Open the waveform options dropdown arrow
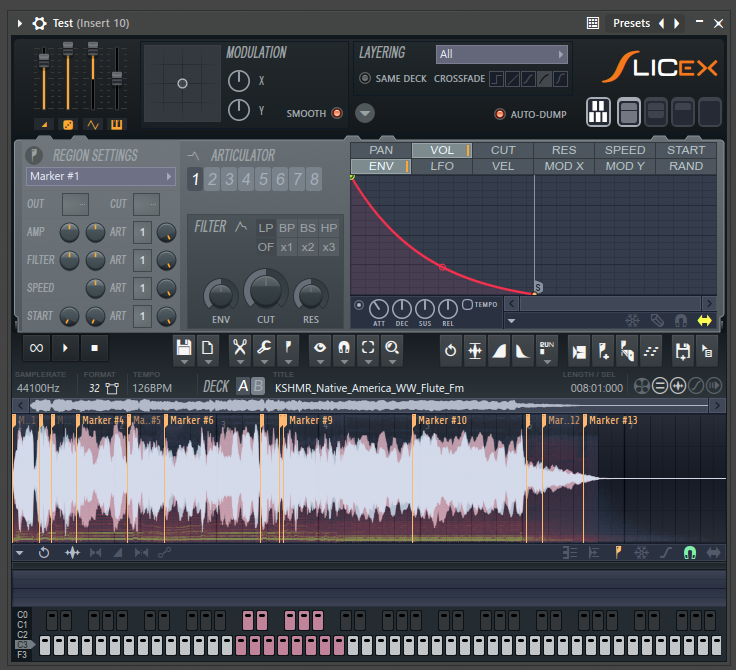The height and width of the screenshot is (670, 736). (x=19, y=553)
